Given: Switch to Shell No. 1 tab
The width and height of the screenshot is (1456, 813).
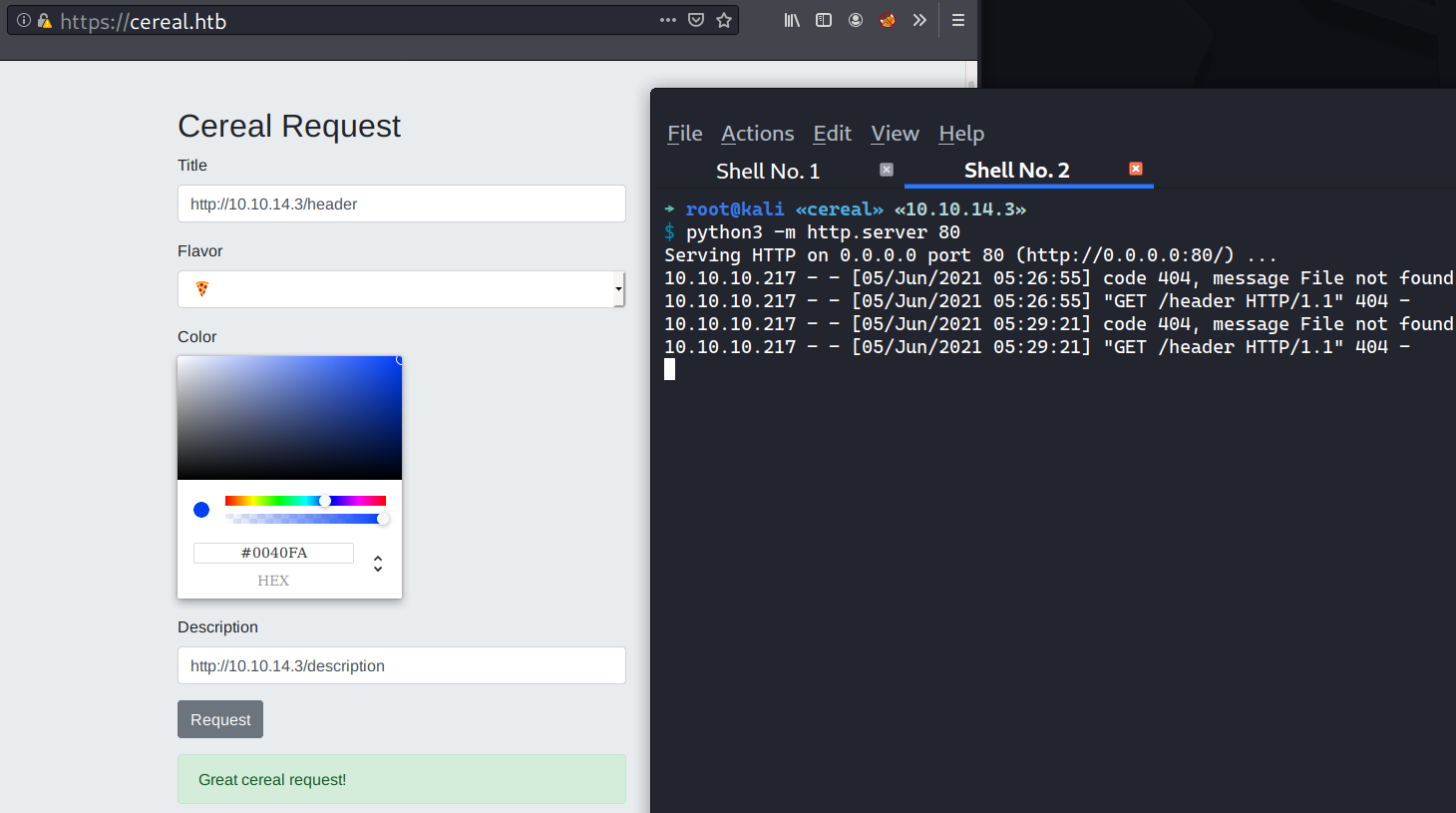Looking at the screenshot, I should tap(767, 171).
